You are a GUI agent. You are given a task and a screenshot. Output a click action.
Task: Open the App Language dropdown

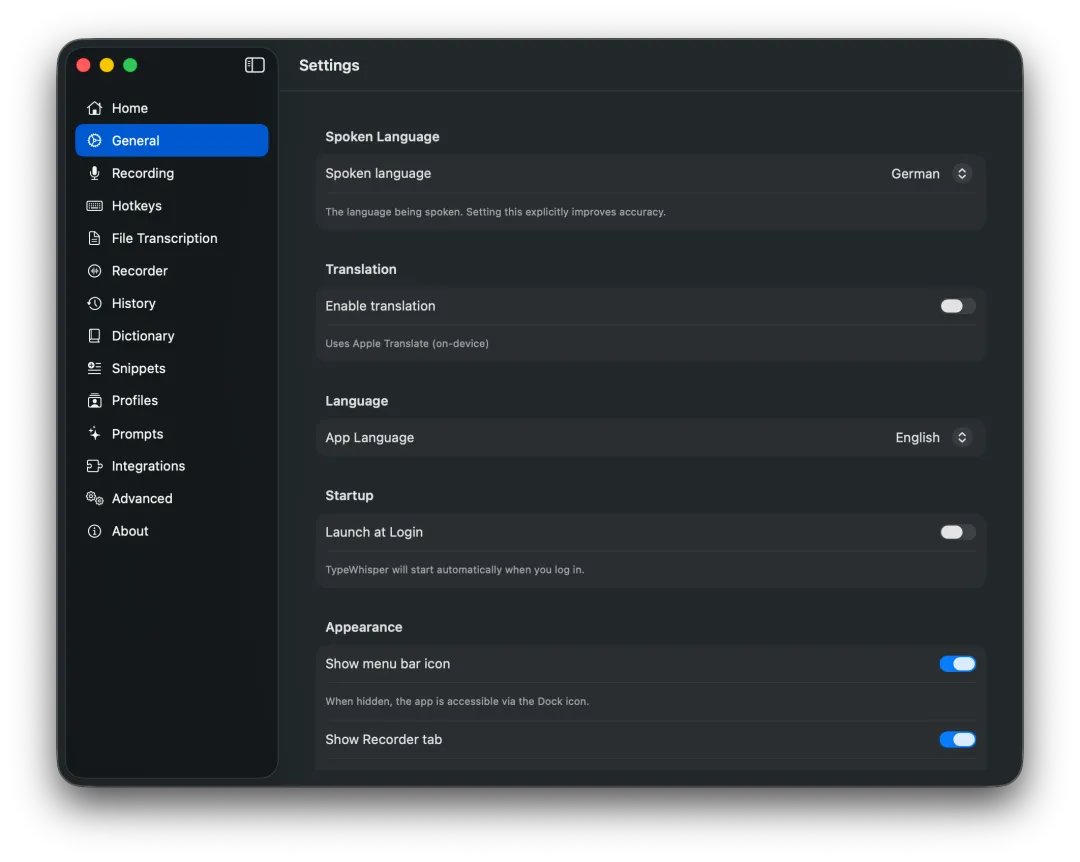pos(933,438)
